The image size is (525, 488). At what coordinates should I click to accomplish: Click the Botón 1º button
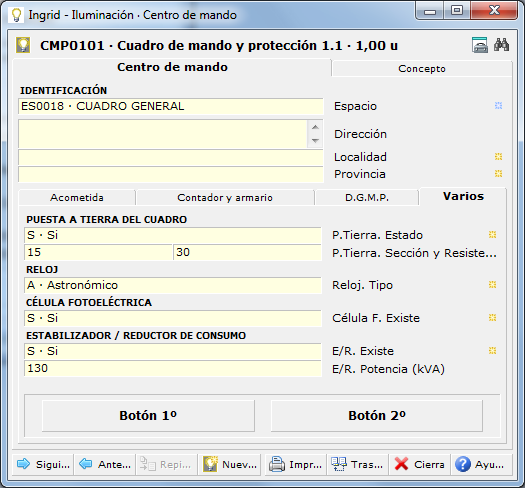pyautogui.click(x=148, y=416)
